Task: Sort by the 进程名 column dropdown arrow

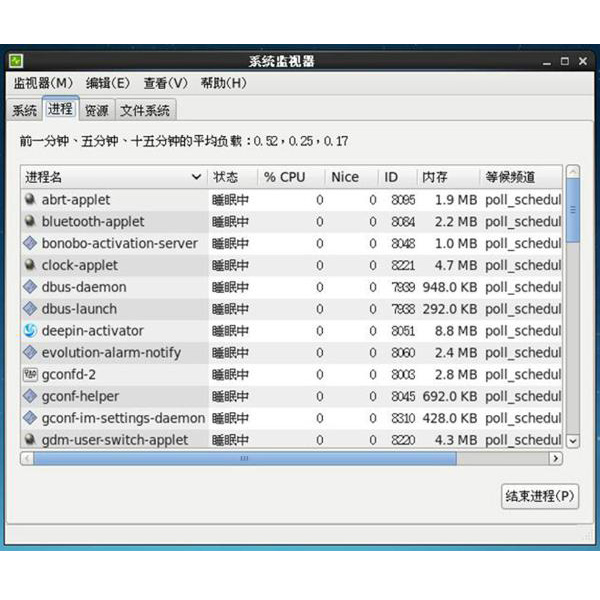Action: pyautogui.click(x=195, y=177)
